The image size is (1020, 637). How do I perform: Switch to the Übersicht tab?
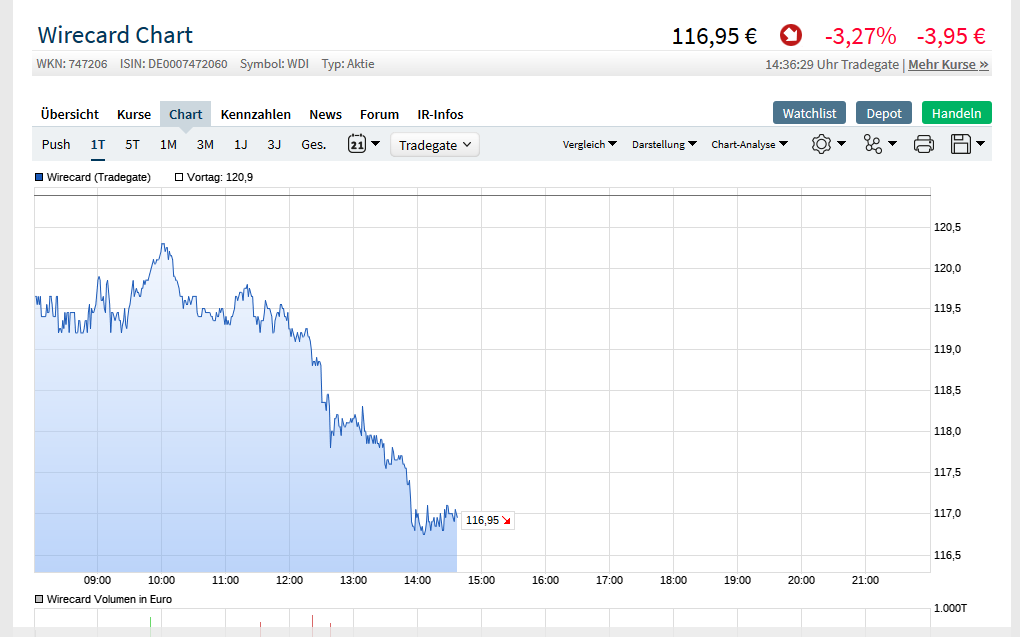point(70,115)
